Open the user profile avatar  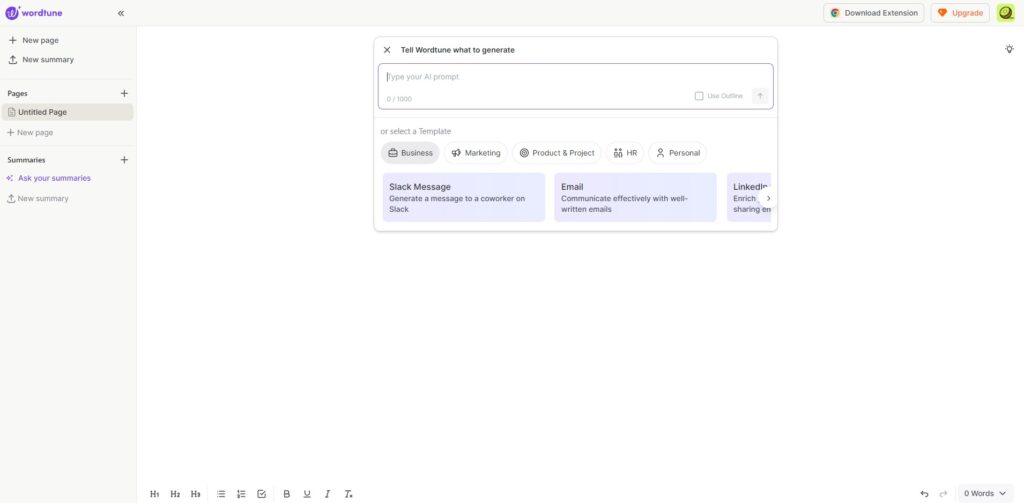[1006, 13]
